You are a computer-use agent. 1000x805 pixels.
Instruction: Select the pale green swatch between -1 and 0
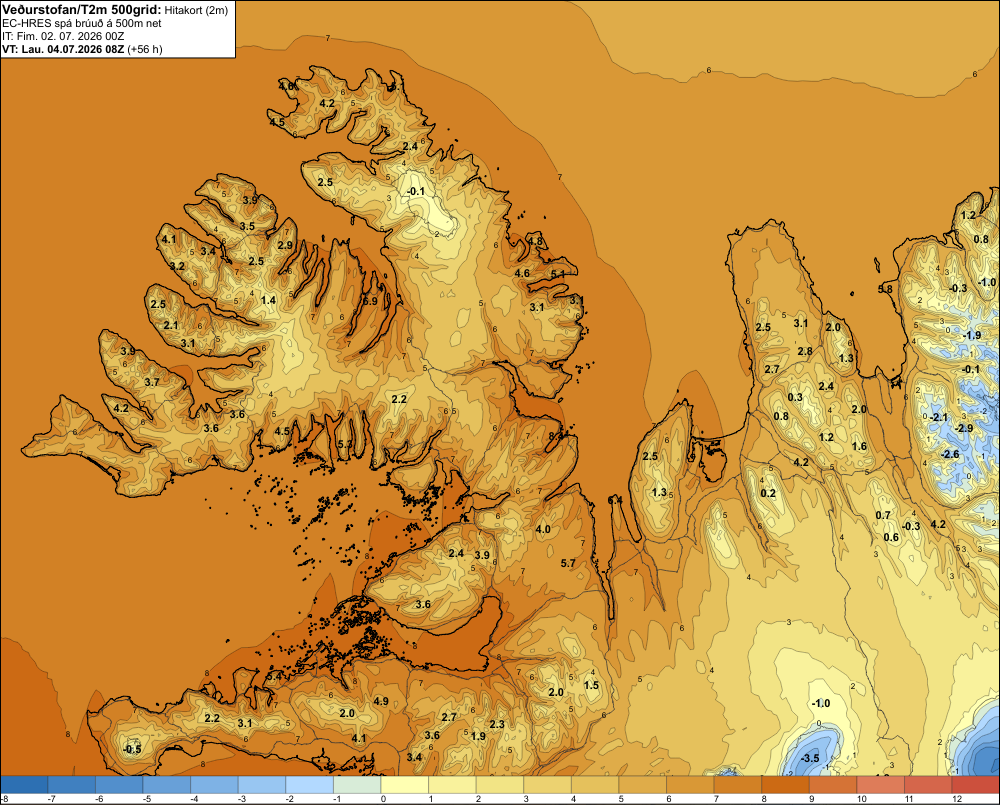click(x=357, y=785)
